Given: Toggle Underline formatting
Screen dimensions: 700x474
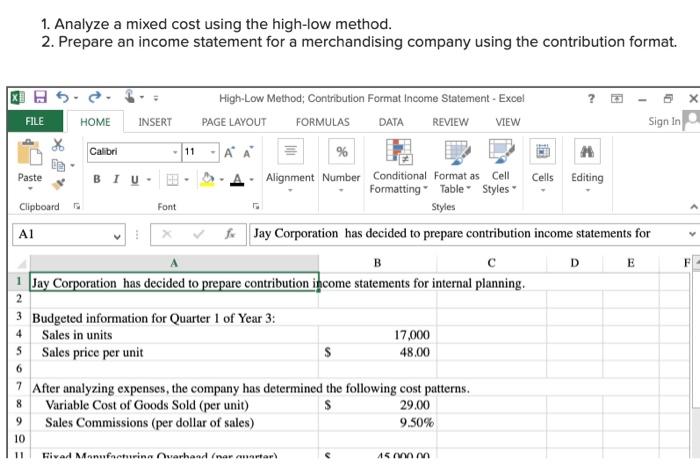Looking at the screenshot, I should (x=135, y=180).
